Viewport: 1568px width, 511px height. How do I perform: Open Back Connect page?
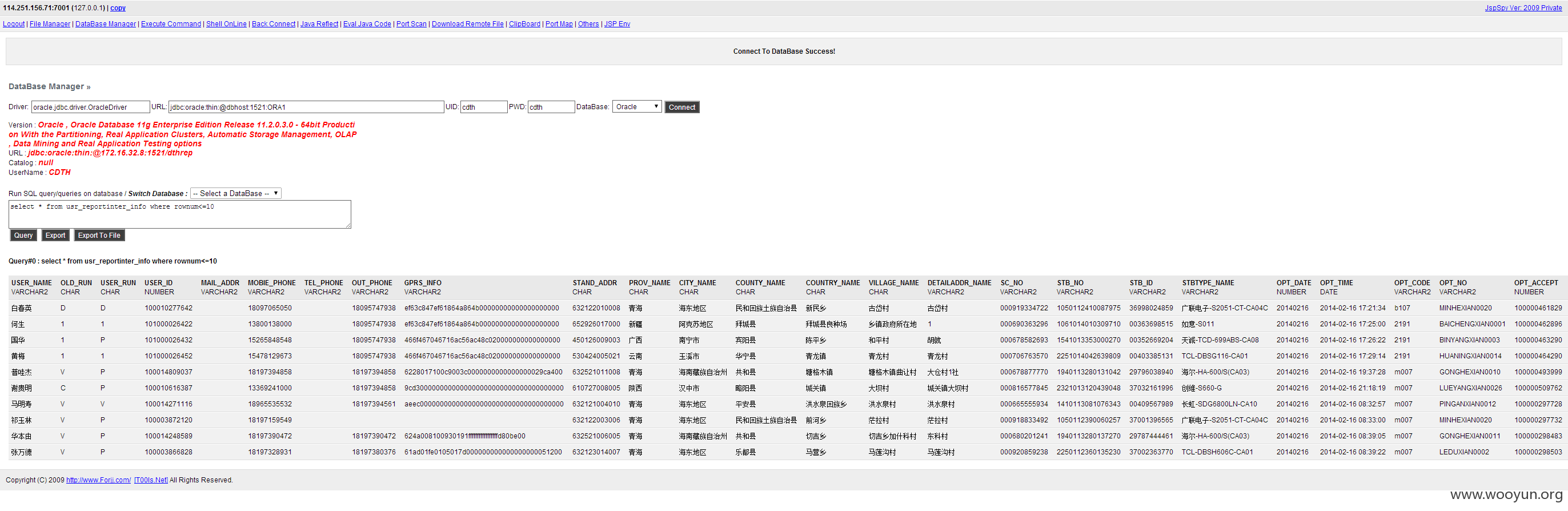[x=273, y=24]
